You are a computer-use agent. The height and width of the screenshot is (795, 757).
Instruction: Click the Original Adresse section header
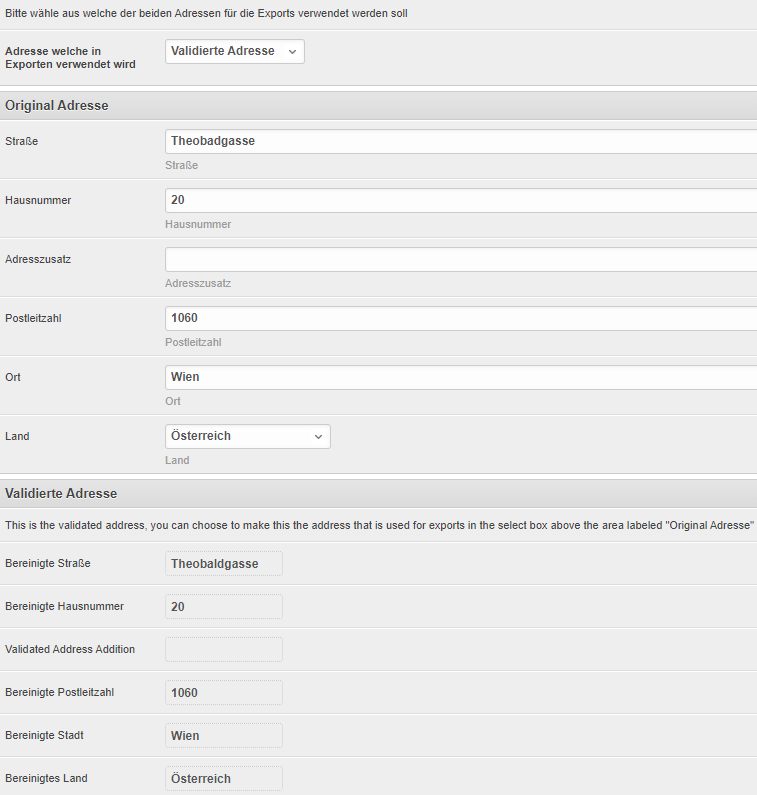click(378, 105)
